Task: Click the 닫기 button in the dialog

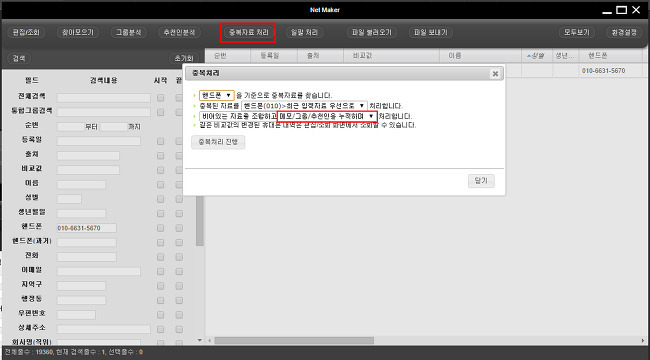Action: pyautogui.click(x=481, y=181)
